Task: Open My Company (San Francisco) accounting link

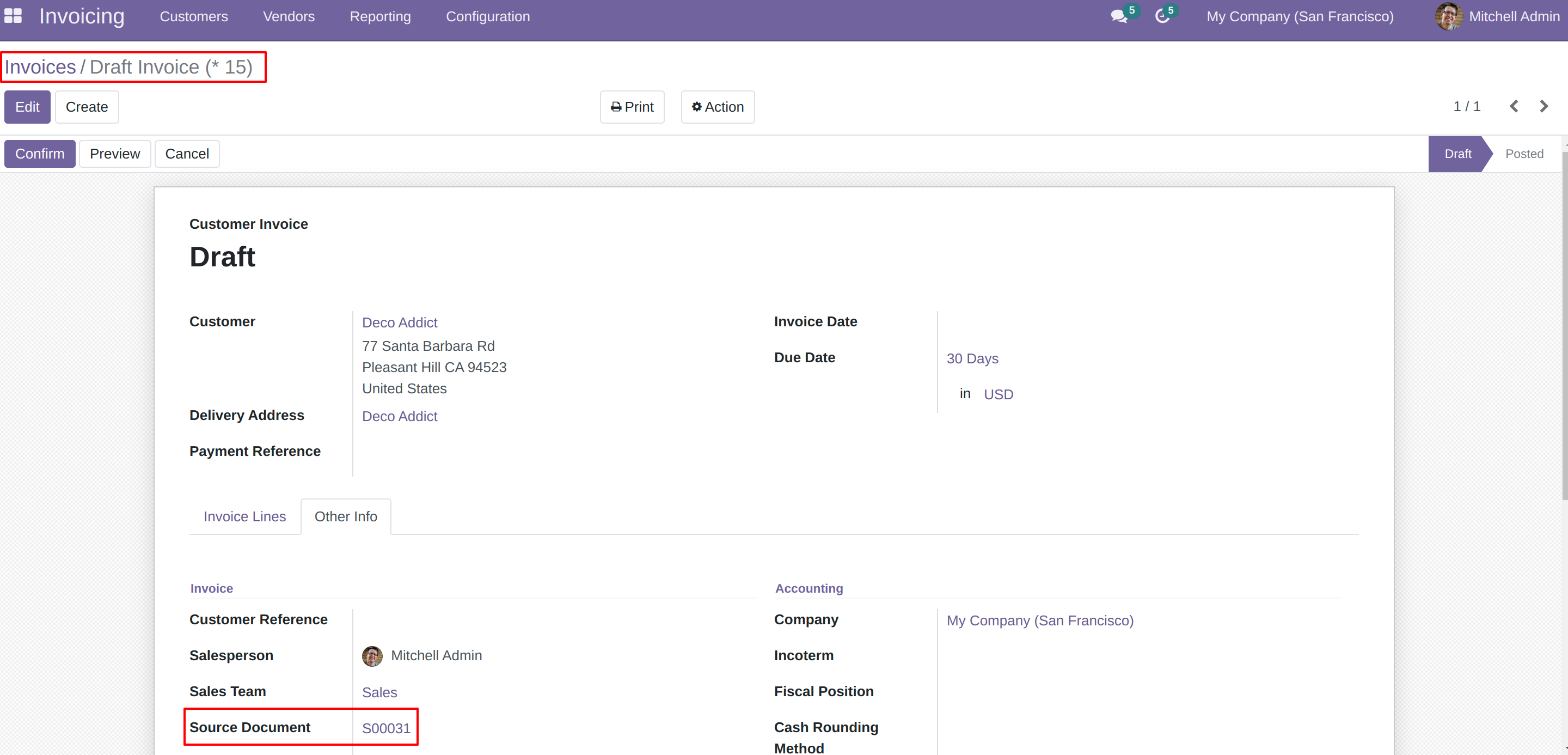Action: [x=1040, y=620]
